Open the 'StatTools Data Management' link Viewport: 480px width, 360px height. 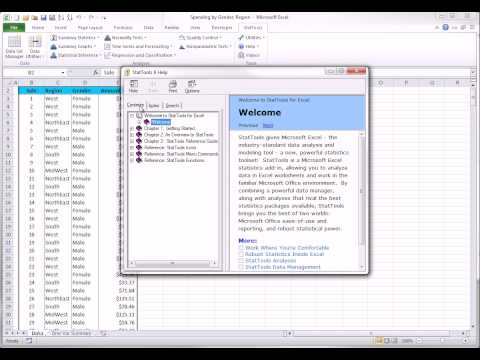[x=283, y=267]
